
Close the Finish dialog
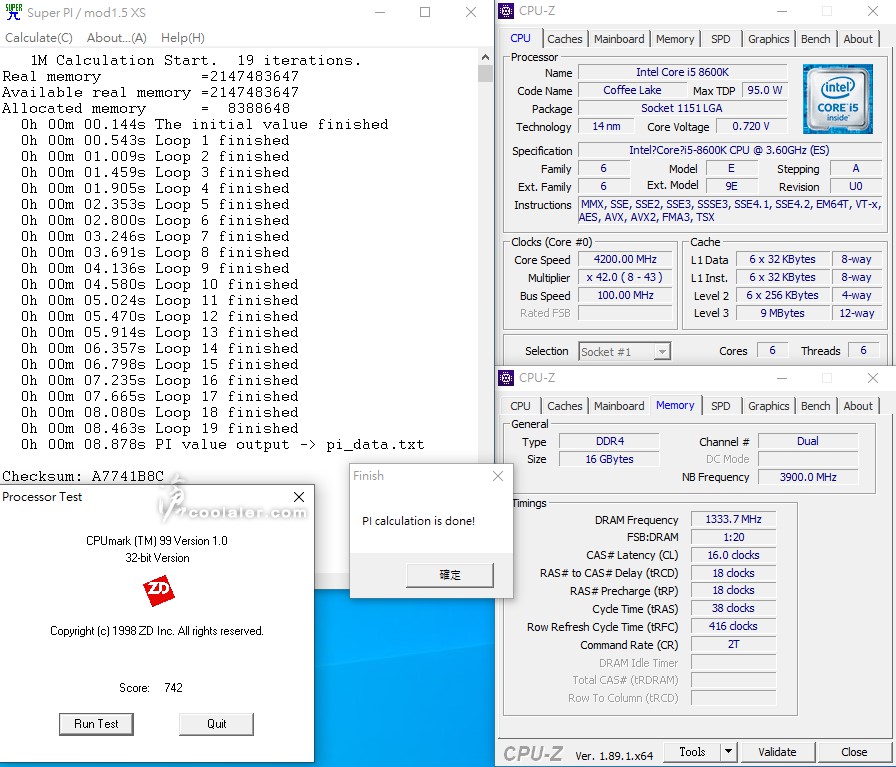pos(498,476)
